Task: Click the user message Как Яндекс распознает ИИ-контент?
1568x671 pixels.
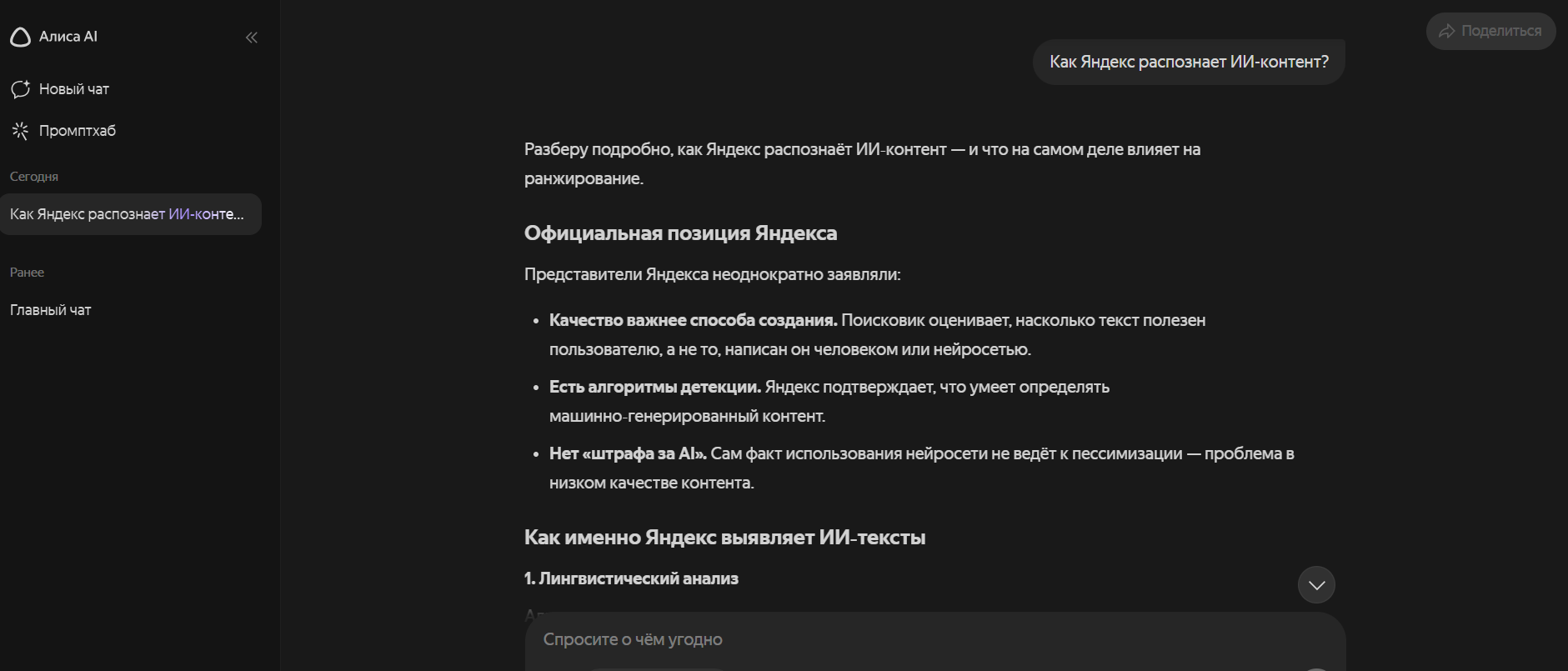Action: click(x=1189, y=62)
